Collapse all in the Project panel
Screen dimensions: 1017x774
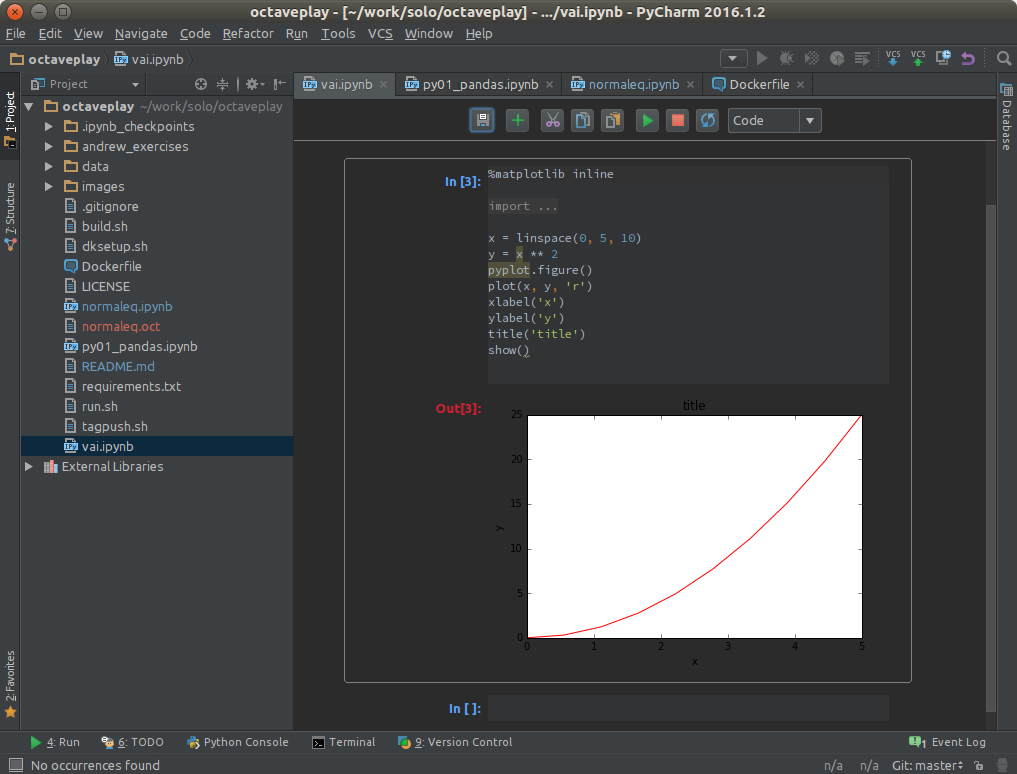point(222,84)
